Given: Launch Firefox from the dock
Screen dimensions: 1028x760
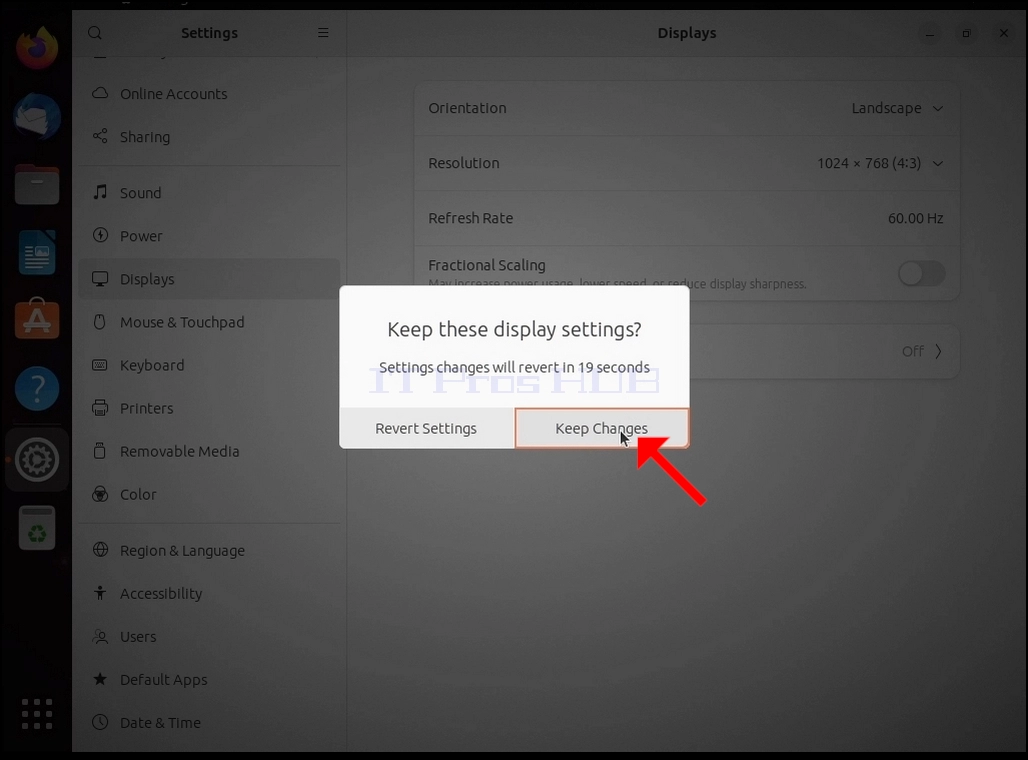Looking at the screenshot, I should [37, 49].
